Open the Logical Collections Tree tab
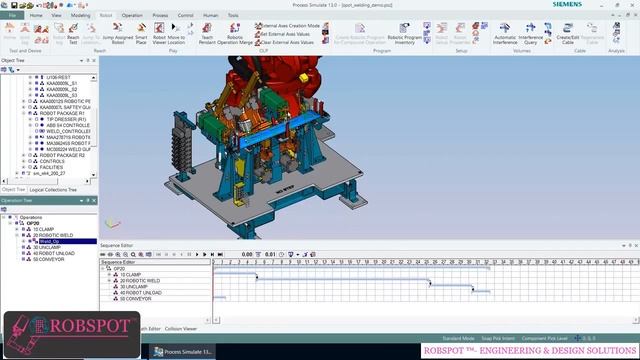Viewport: 640px width, 360px height. coord(53,190)
